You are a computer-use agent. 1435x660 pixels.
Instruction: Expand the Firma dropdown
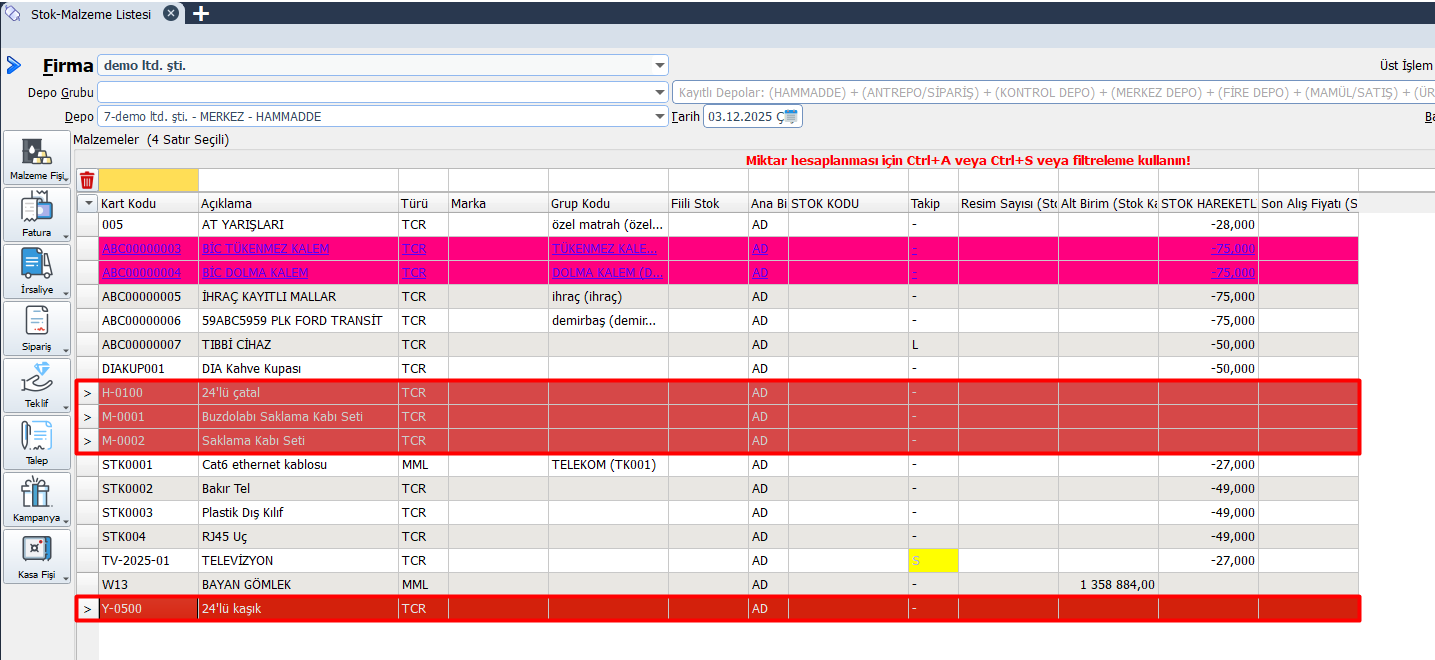pos(659,66)
